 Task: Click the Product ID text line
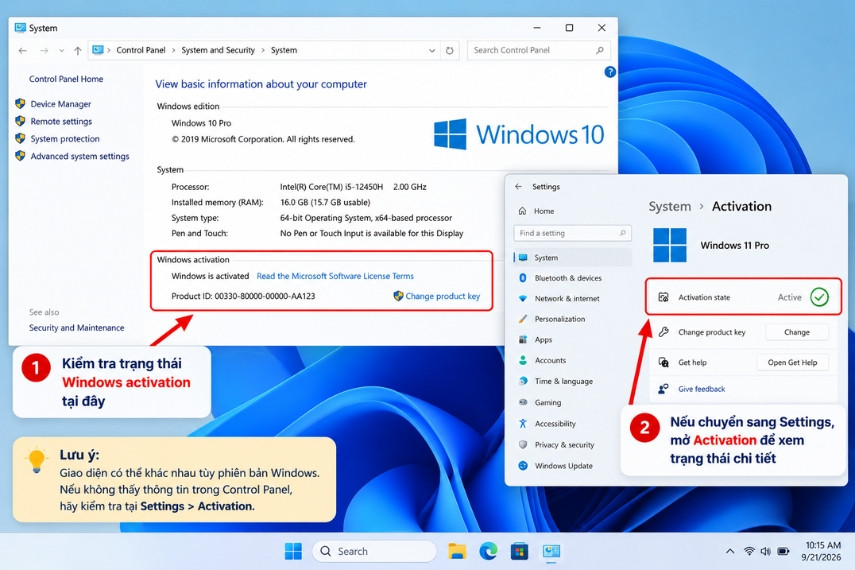tap(243, 296)
